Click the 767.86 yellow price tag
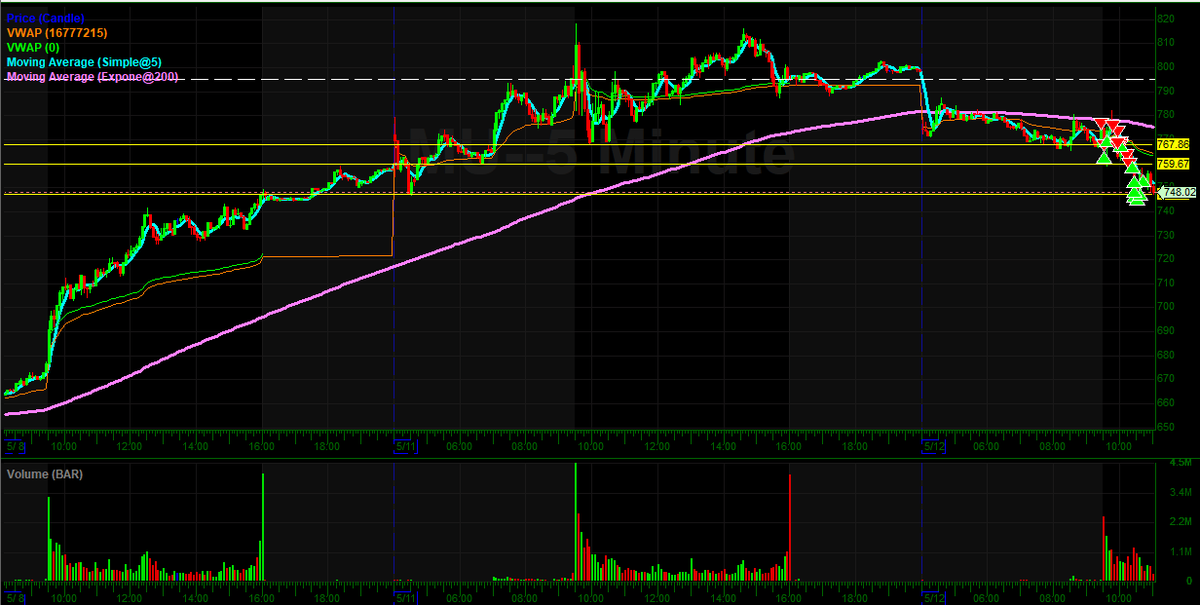1200x605 pixels. click(x=1172, y=145)
